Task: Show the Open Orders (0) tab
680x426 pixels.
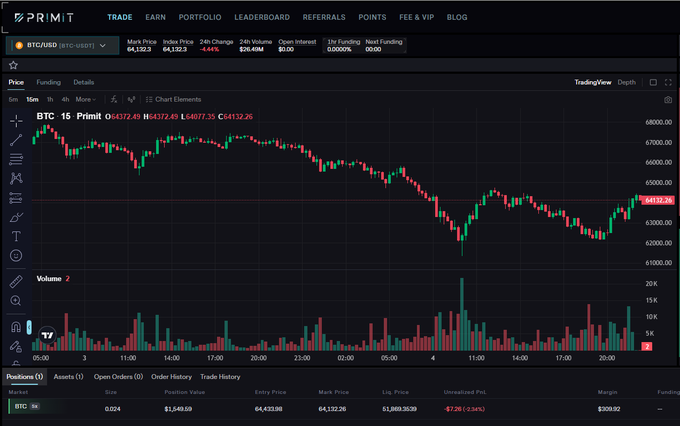Action: coord(118,377)
